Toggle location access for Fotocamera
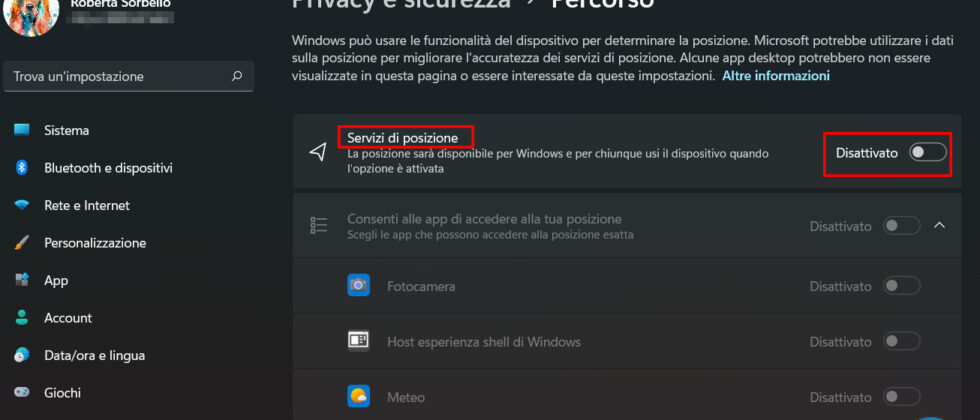The height and width of the screenshot is (420, 980). click(x=901, y=286)
